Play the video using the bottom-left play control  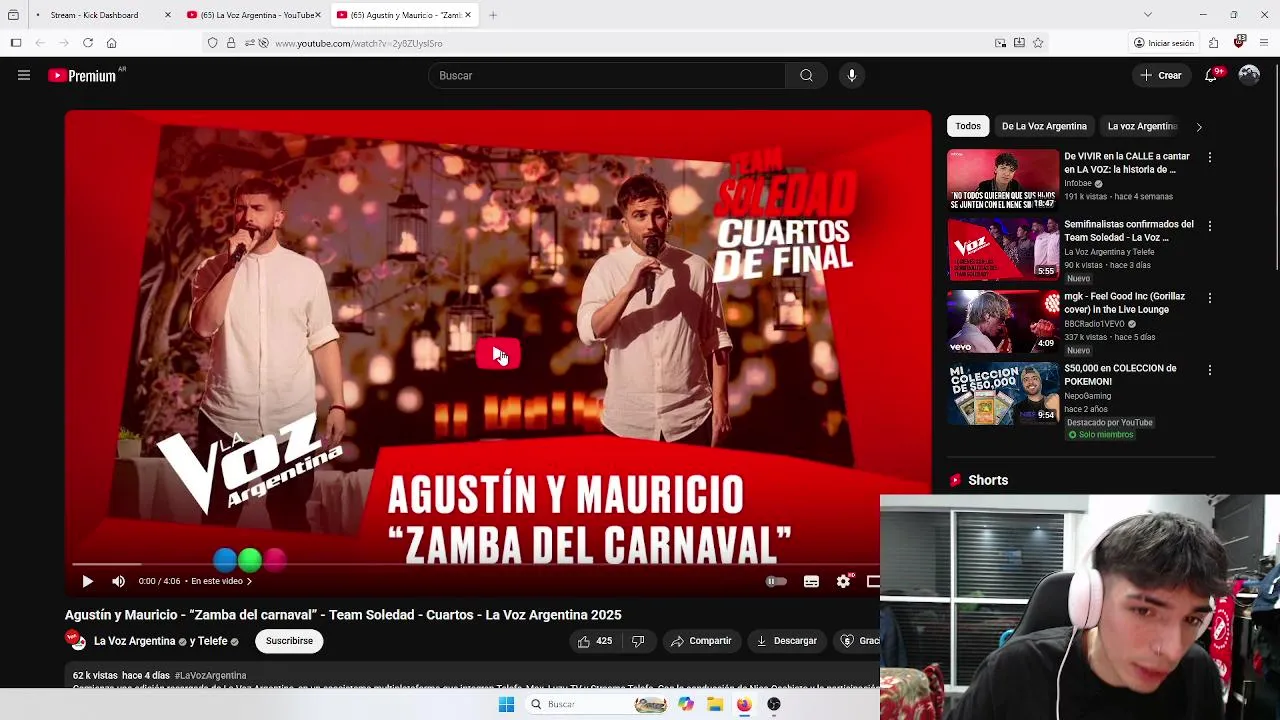[x=87, y=581]
